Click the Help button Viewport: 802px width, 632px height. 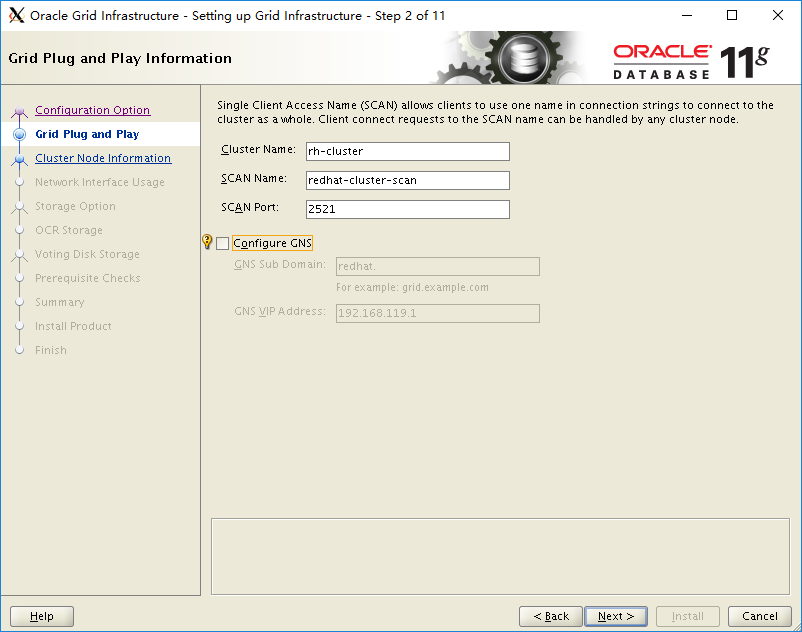coord(42,616)
